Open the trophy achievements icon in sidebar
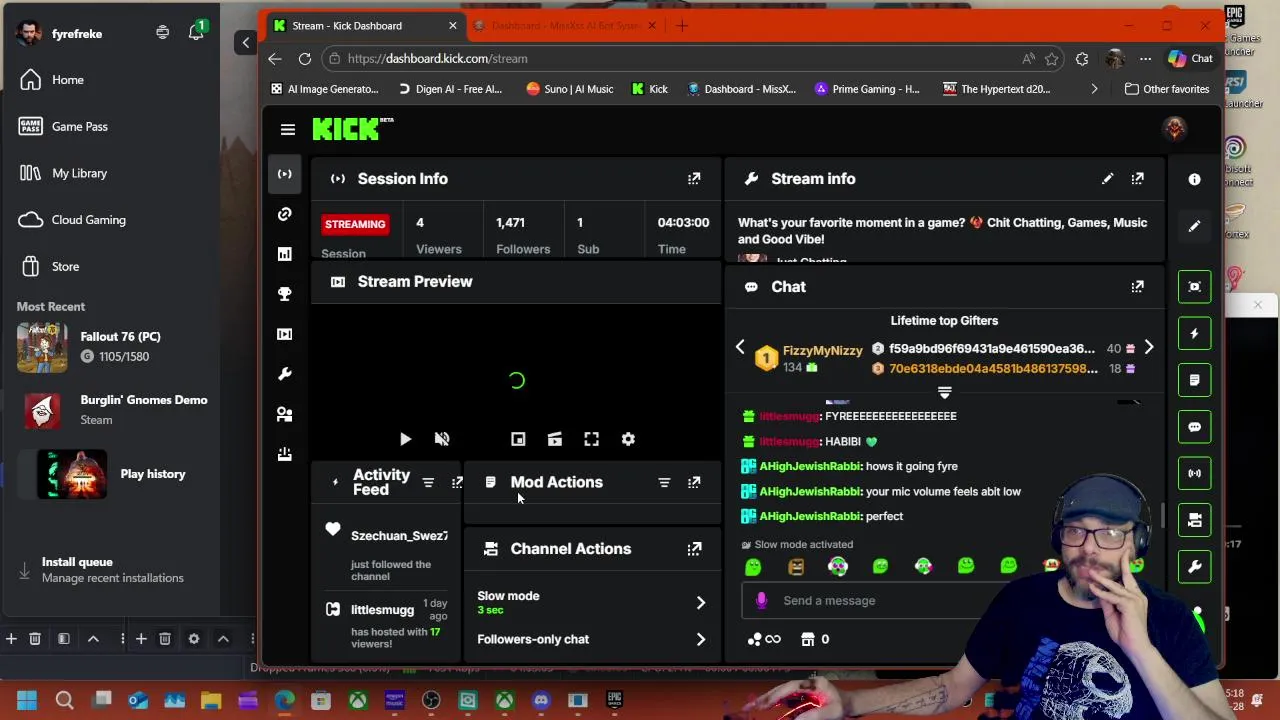This screenshot has height=720, width=1280. (285, 294)
